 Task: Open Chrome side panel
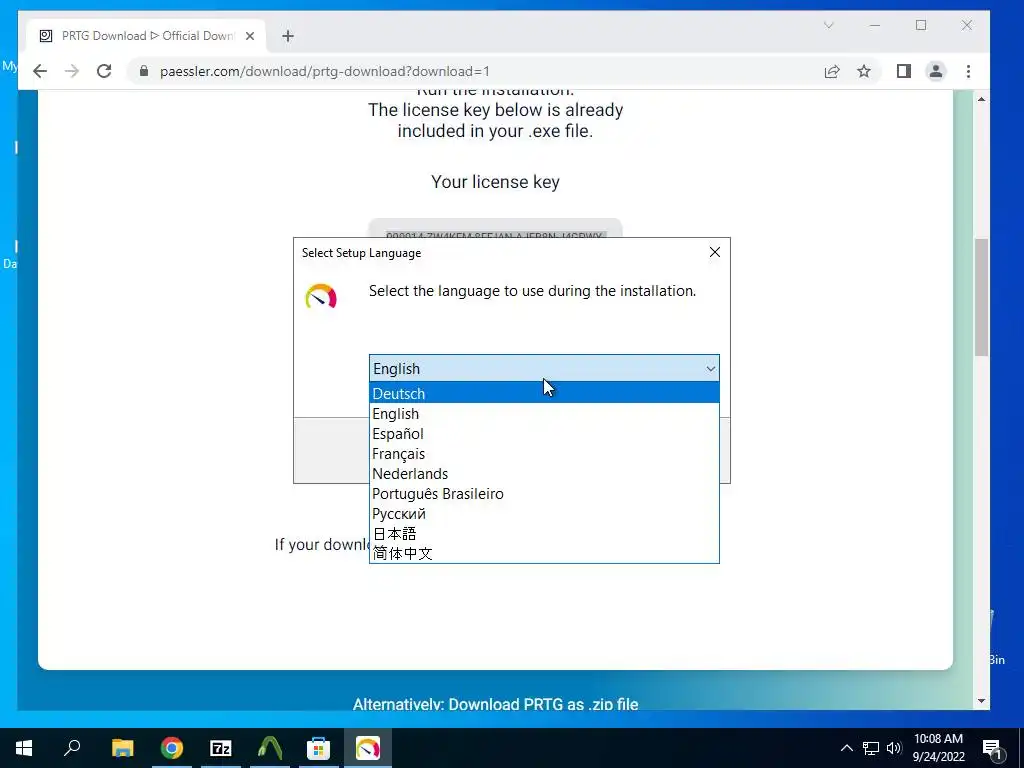[904, 71]
